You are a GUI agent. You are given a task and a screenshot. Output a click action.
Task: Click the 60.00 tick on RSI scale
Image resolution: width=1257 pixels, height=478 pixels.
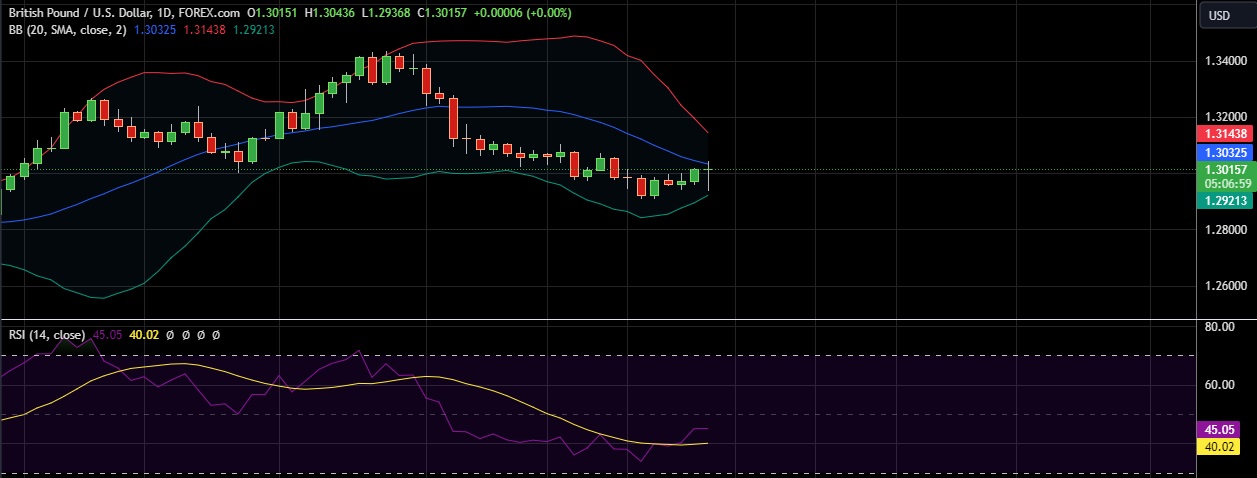point(1219,385)
